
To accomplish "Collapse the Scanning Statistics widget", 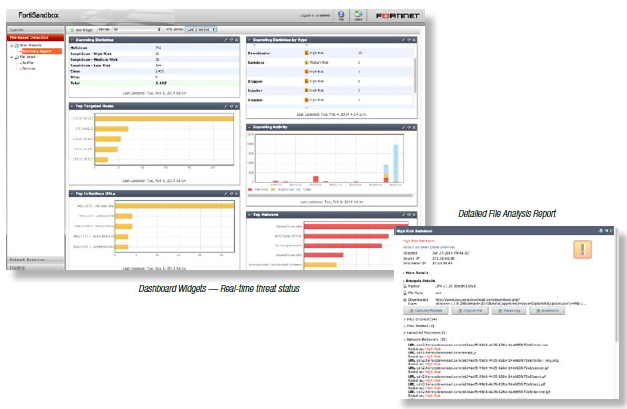I will (72, 40).
